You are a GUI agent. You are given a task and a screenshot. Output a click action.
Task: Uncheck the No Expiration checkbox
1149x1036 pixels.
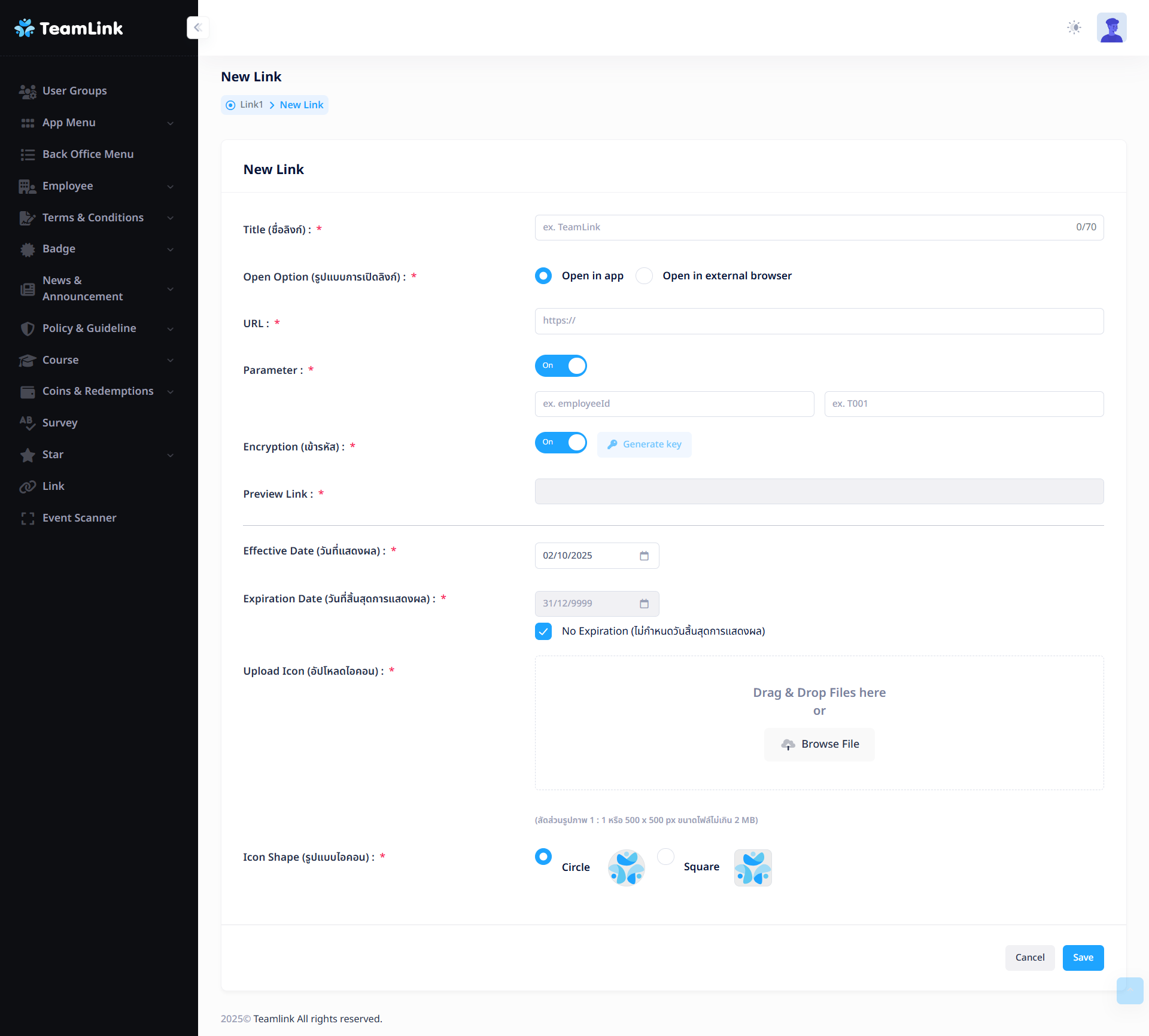click(543, 631)
